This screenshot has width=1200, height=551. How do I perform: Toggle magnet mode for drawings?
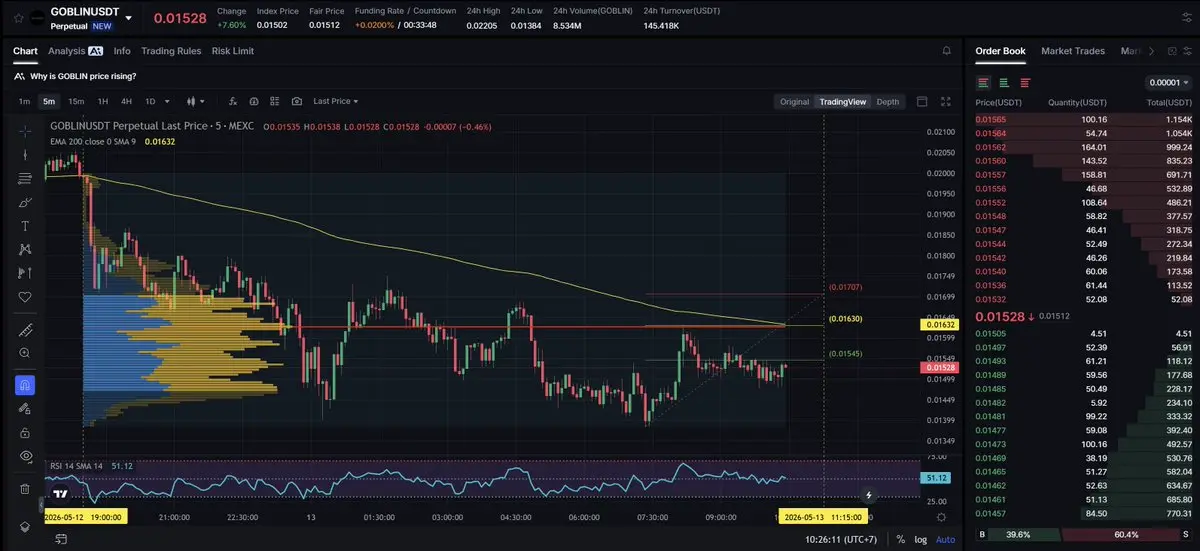pos(25,385)
